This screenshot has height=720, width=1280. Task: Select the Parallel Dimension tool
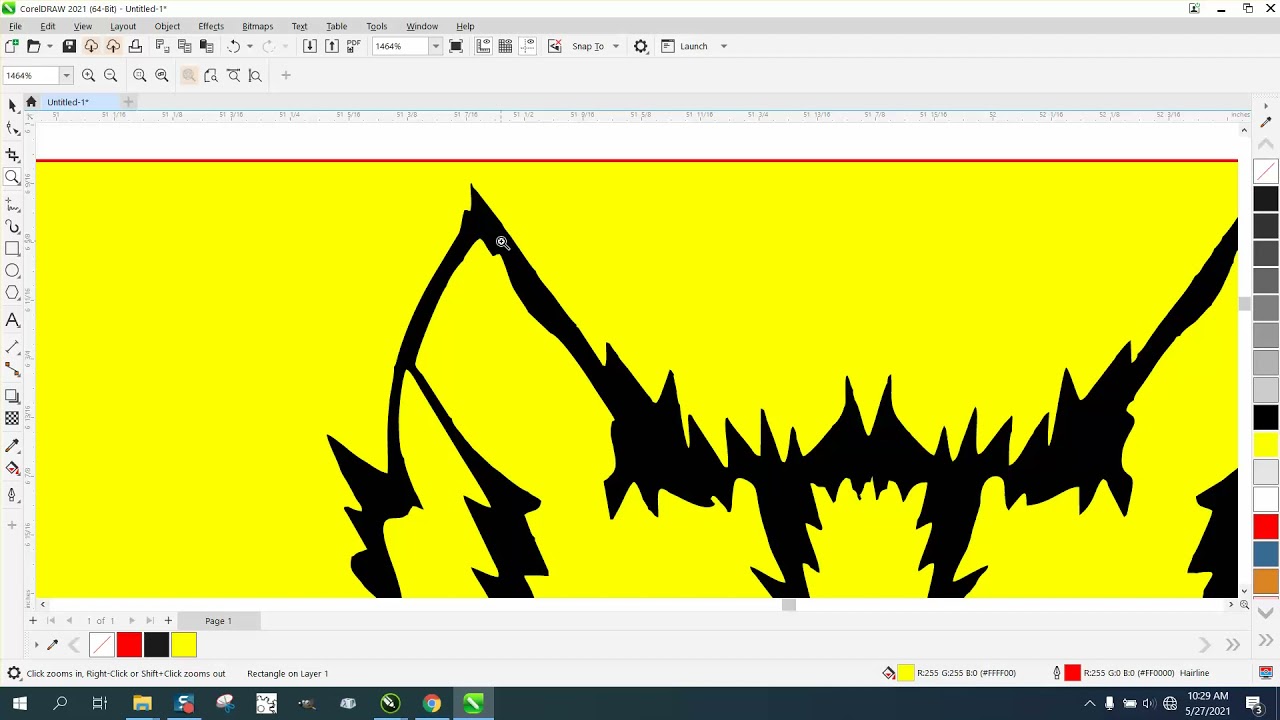coord(12,348)
